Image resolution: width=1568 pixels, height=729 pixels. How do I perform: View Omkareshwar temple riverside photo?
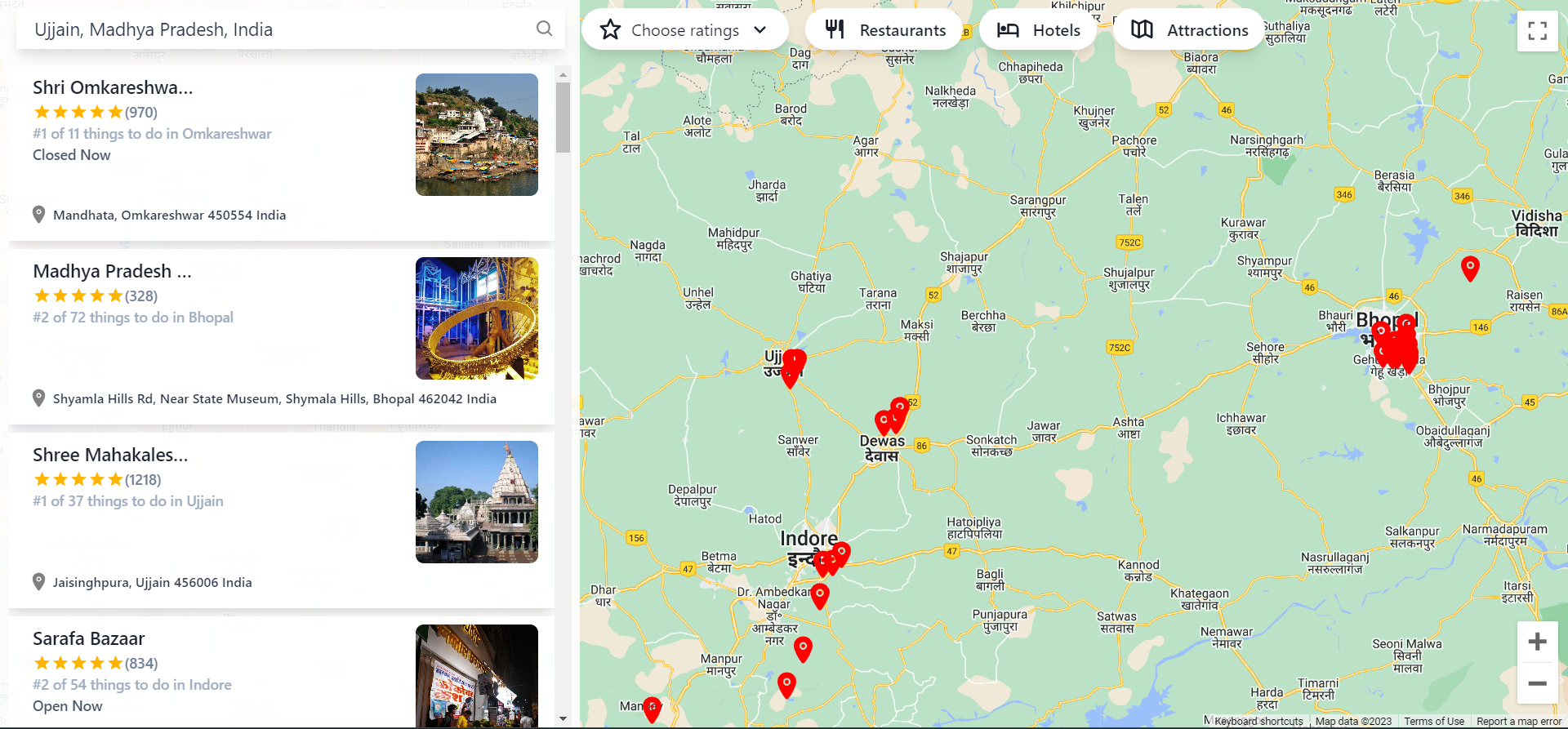pos(477,135)
